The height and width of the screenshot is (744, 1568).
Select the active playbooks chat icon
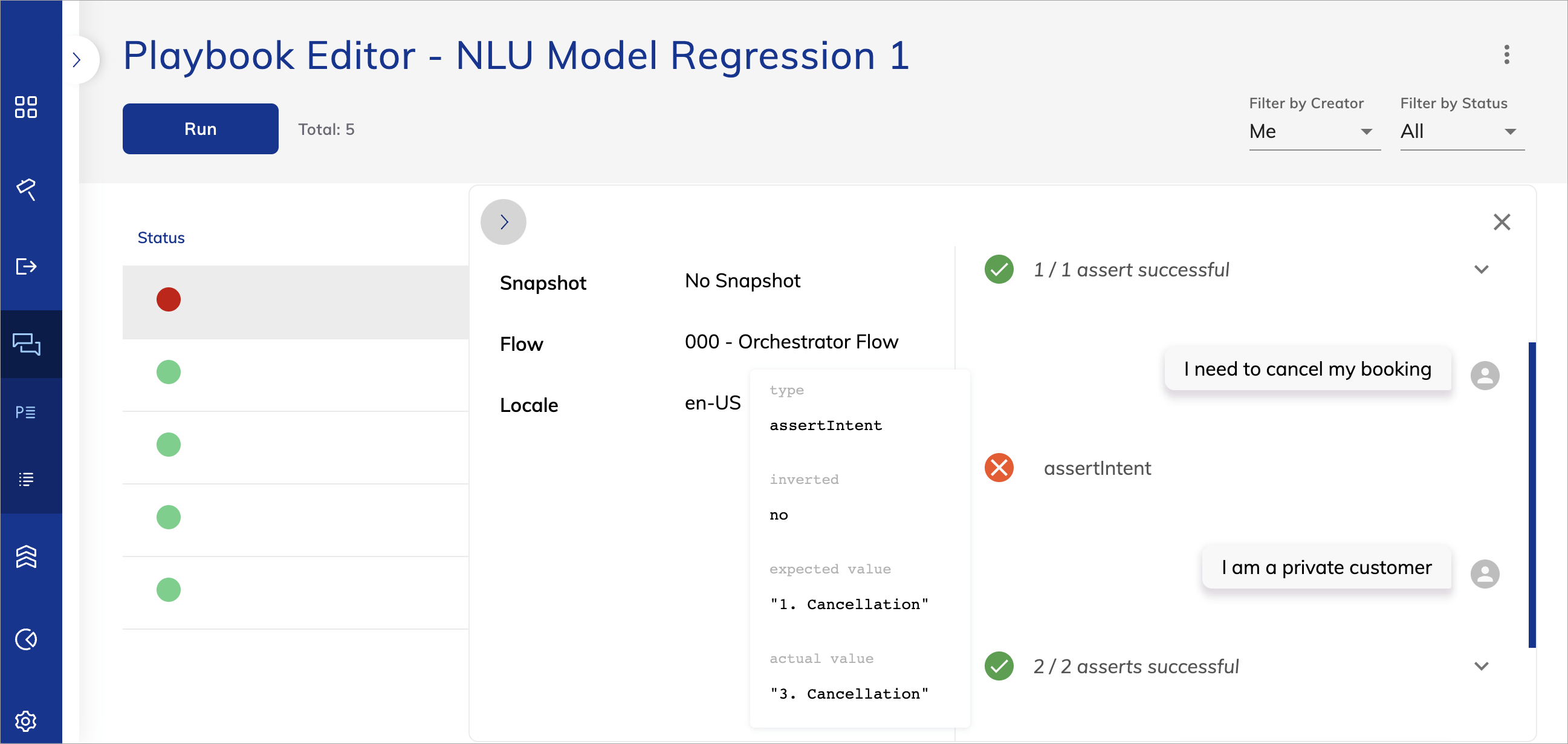25,344
